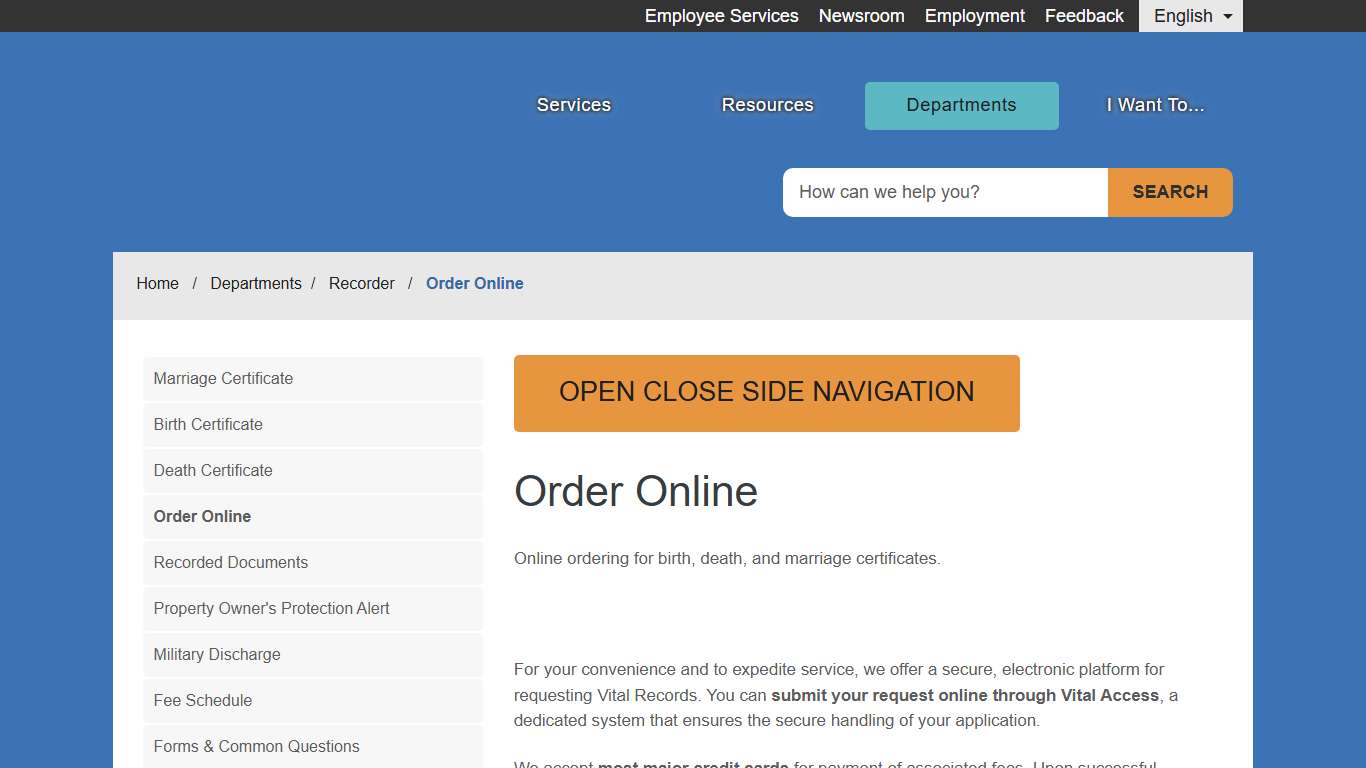View the Death Certificate section

pos(212,470)
